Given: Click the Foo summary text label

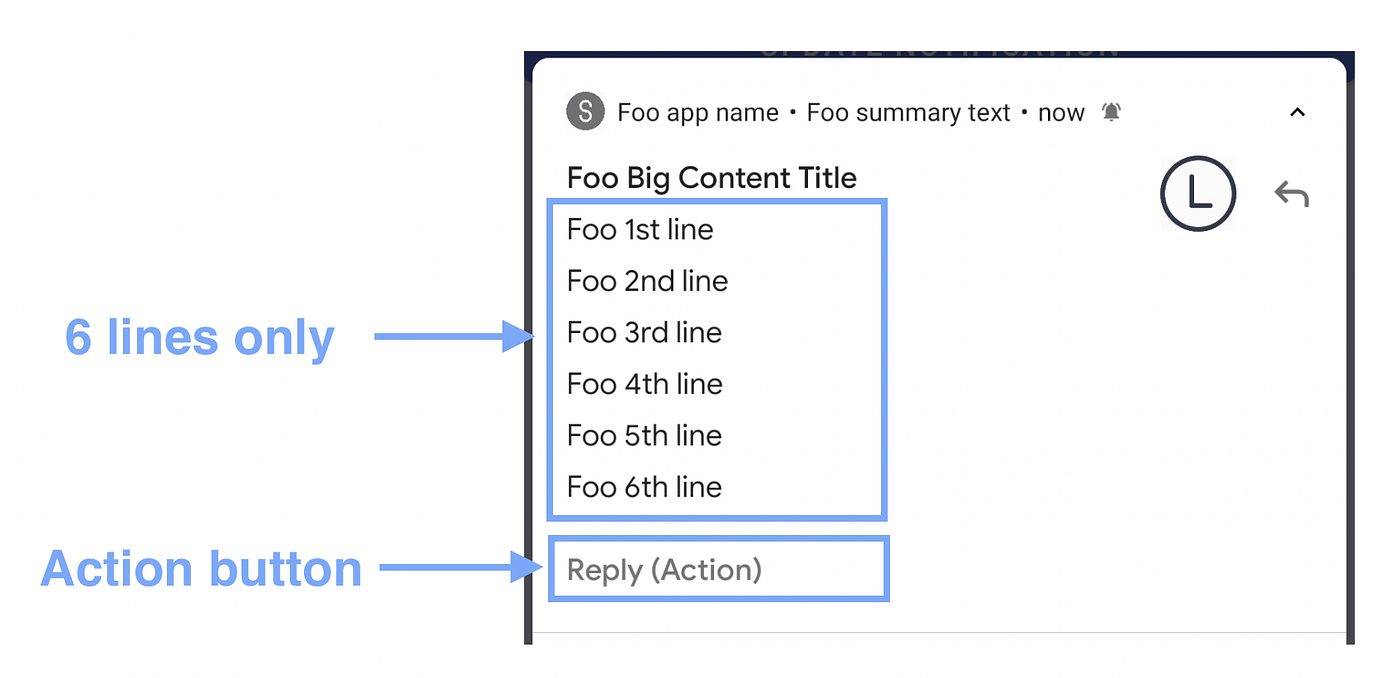Looking at the screenshot, I should click(x=908, y=112).
